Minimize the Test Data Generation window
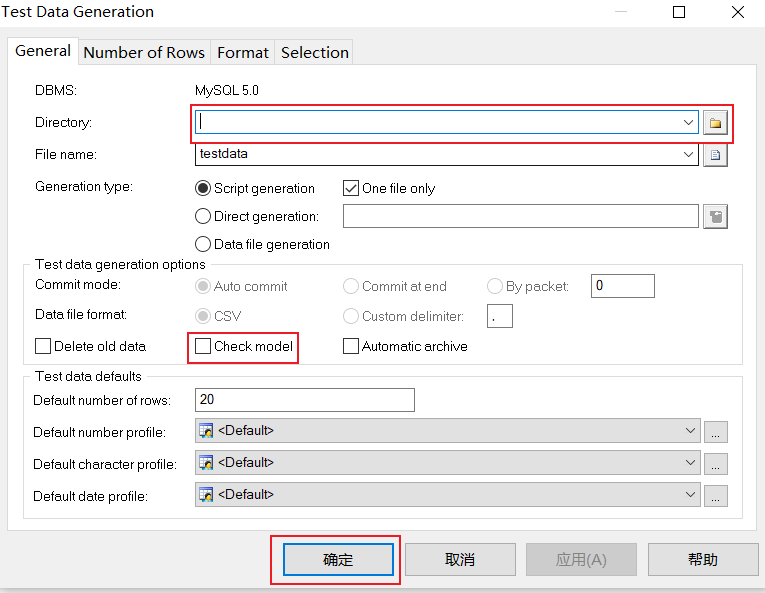The image size is (765, 593). [621, 12]
